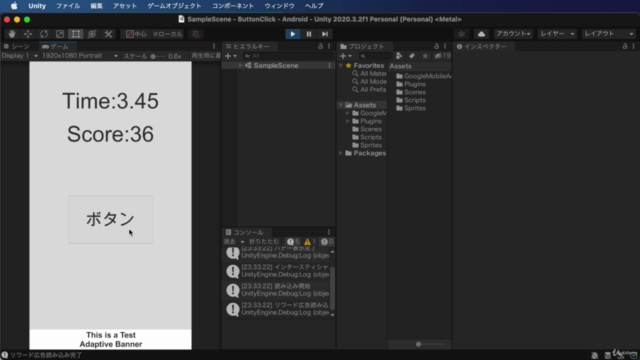The image size is (640, 360).
Task: Toggle info messages filter showing 5
Action: coord(293,242)
